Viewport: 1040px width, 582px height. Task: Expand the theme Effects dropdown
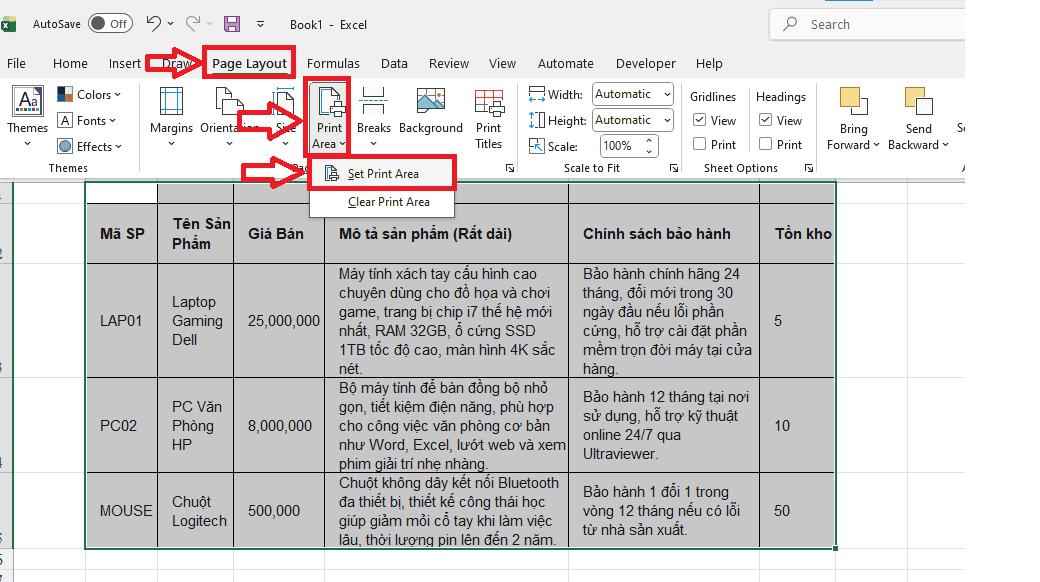click(x=90, y=147)
